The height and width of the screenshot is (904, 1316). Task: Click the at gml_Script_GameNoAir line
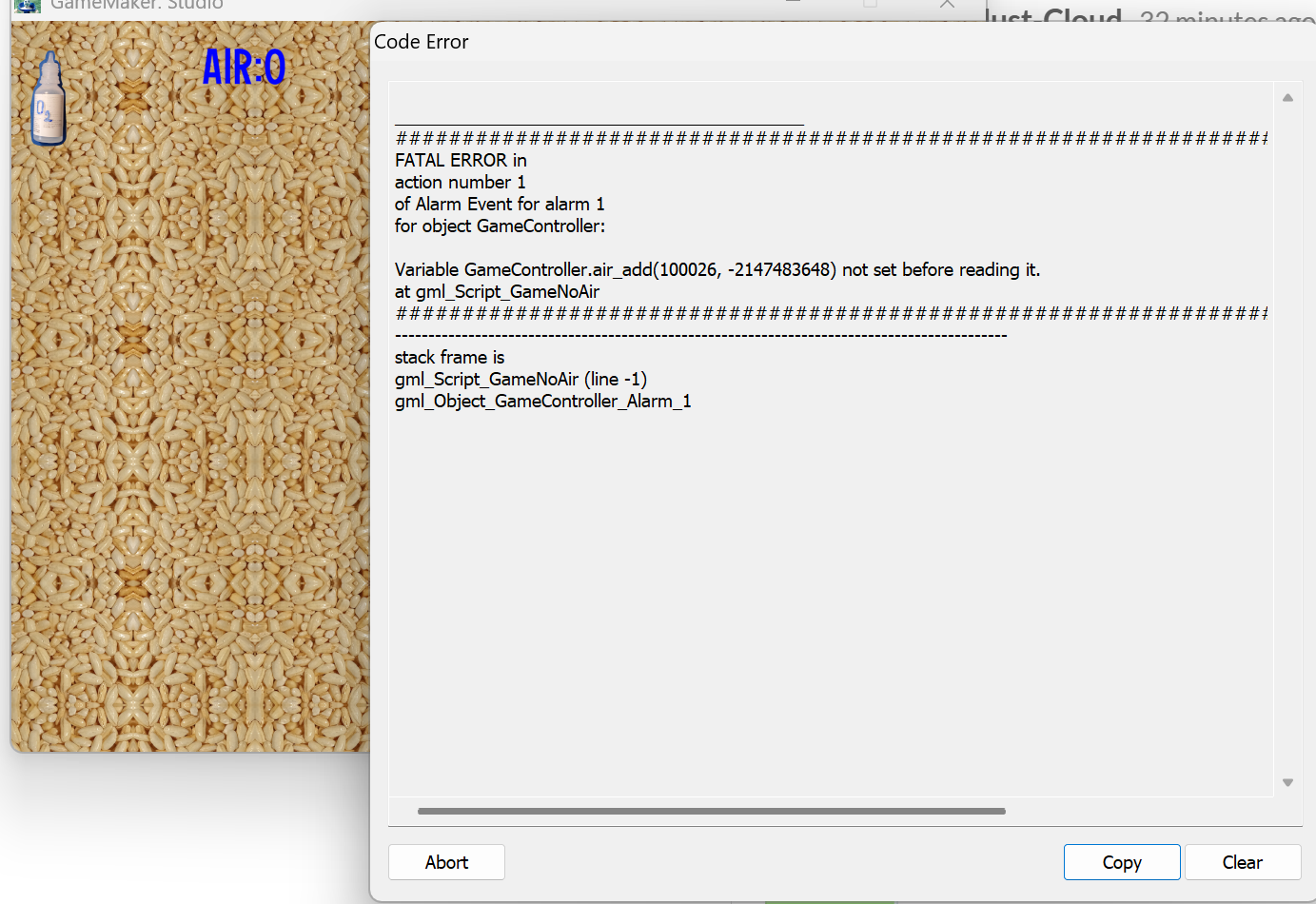[497, 291]
